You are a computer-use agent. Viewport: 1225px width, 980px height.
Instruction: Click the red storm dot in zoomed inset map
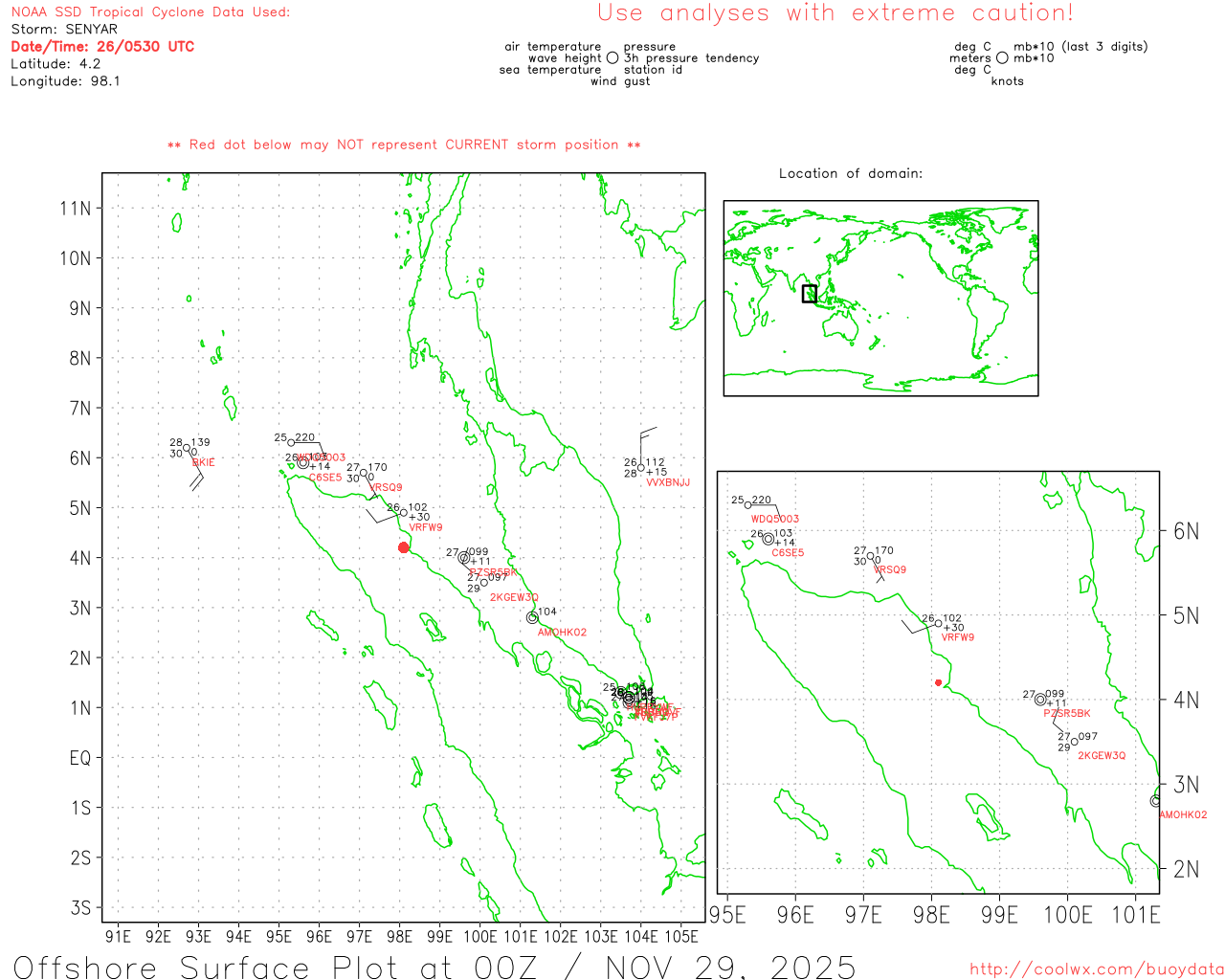point(938,682)
